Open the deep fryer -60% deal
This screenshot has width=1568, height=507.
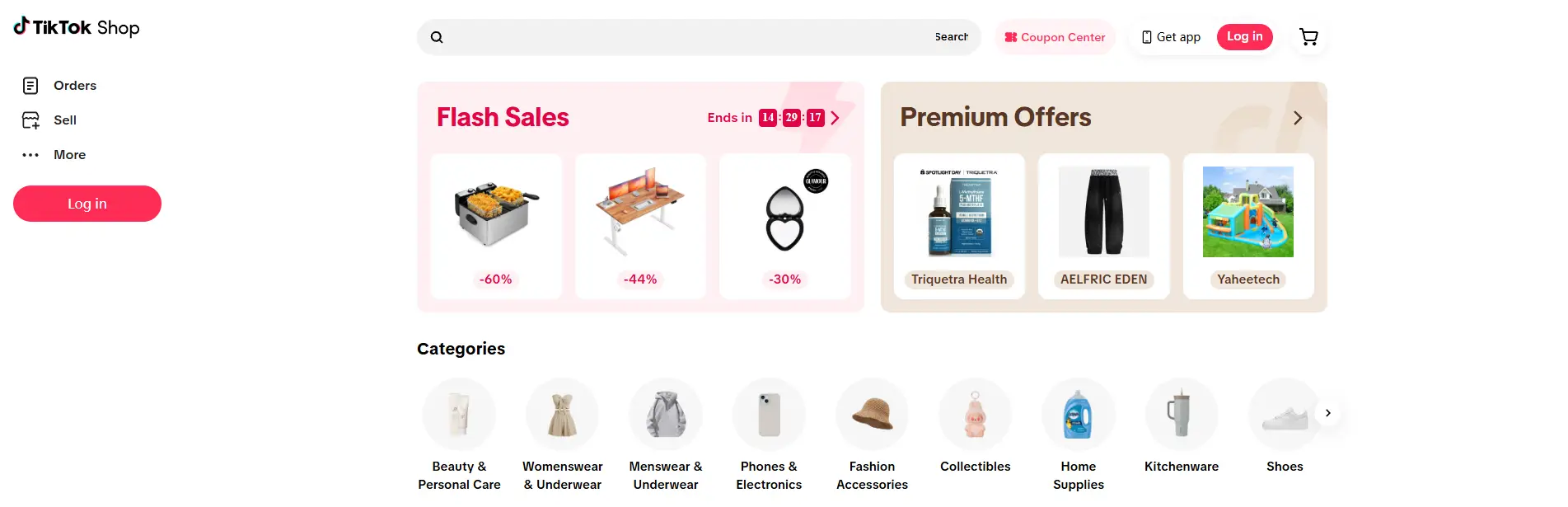(x=496, y=225)
